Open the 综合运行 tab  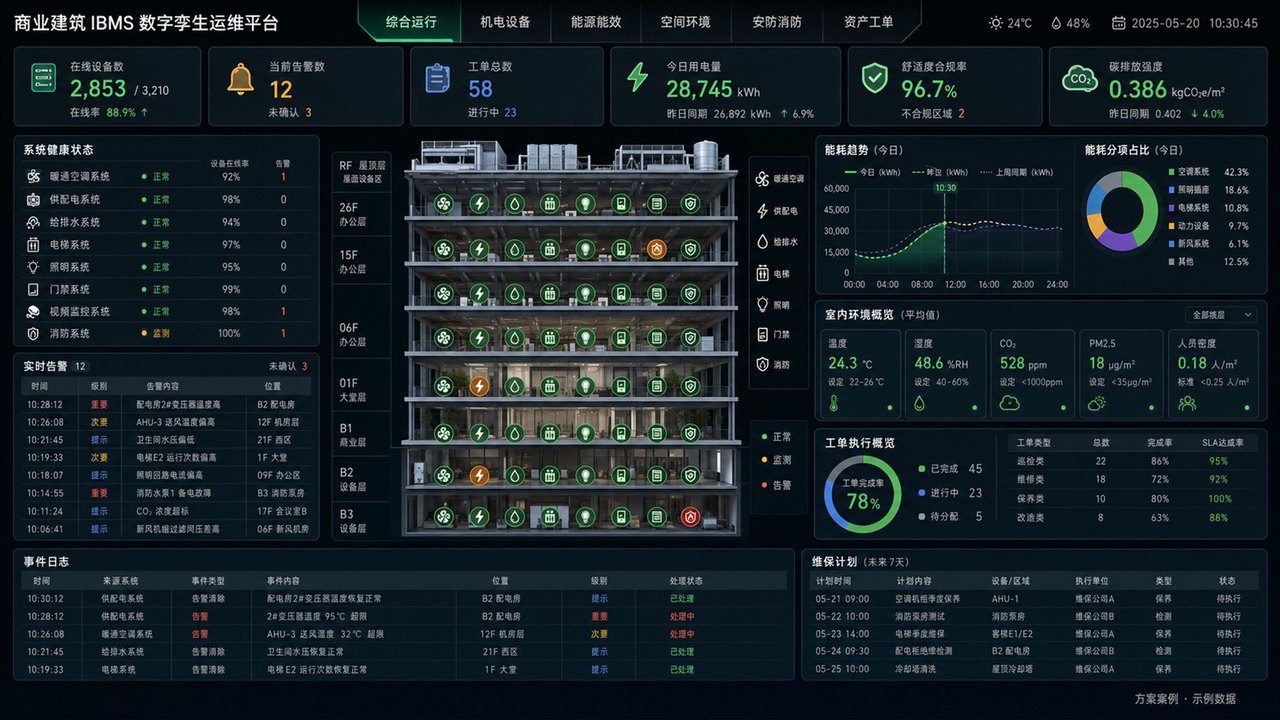[411, 22]
